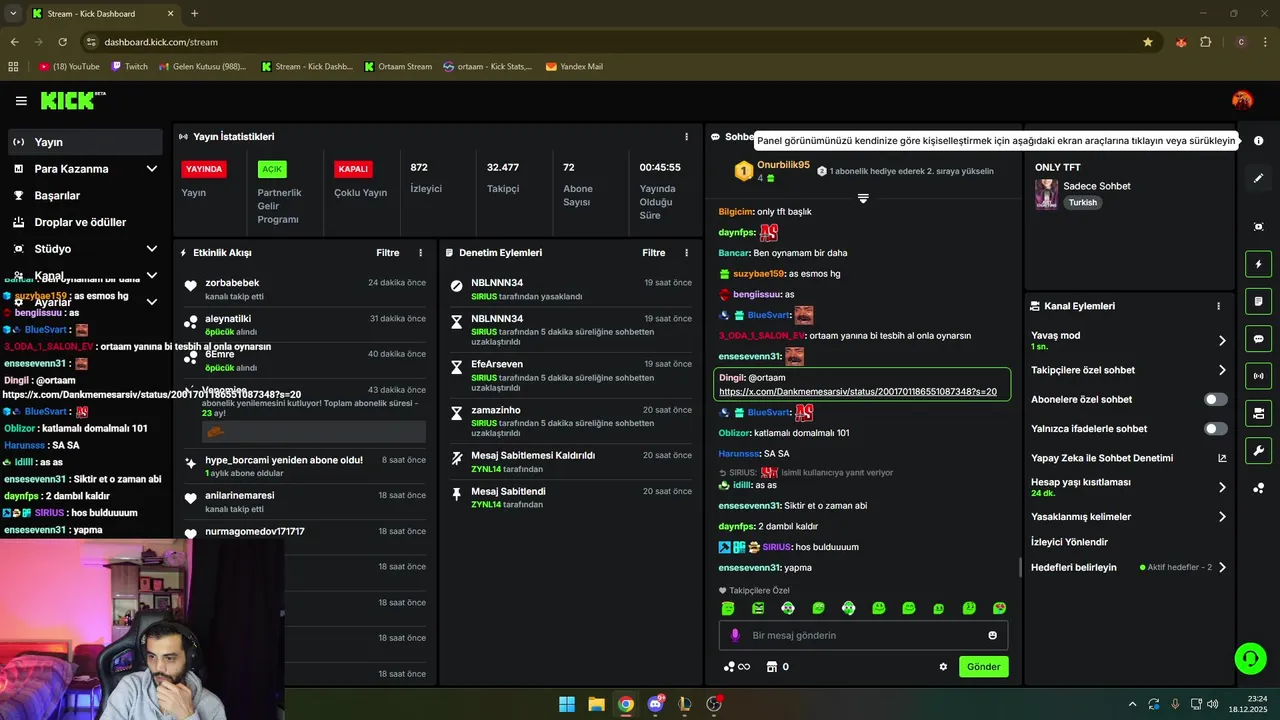
Task: Click the Sadece Sohbet category thumbnail
Action: (x=1046, y=194)
